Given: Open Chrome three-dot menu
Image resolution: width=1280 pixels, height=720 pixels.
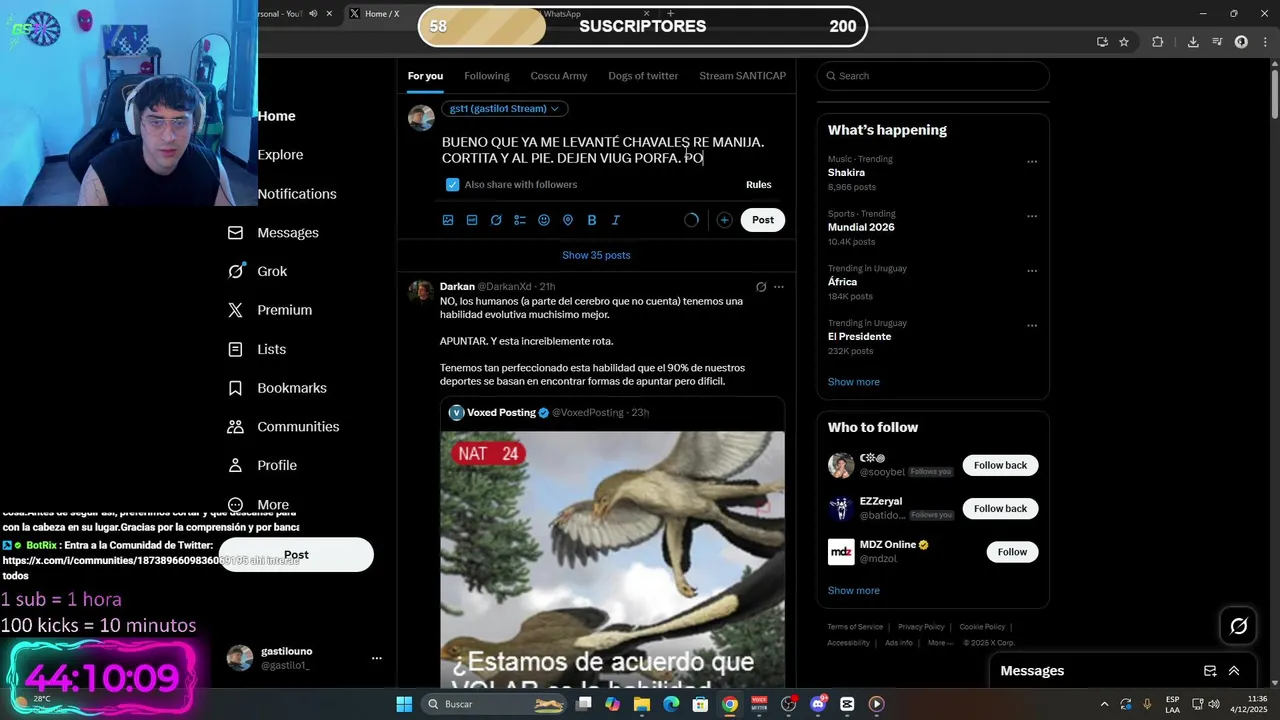Looking at the screenshot, I should pos(1263,42).
